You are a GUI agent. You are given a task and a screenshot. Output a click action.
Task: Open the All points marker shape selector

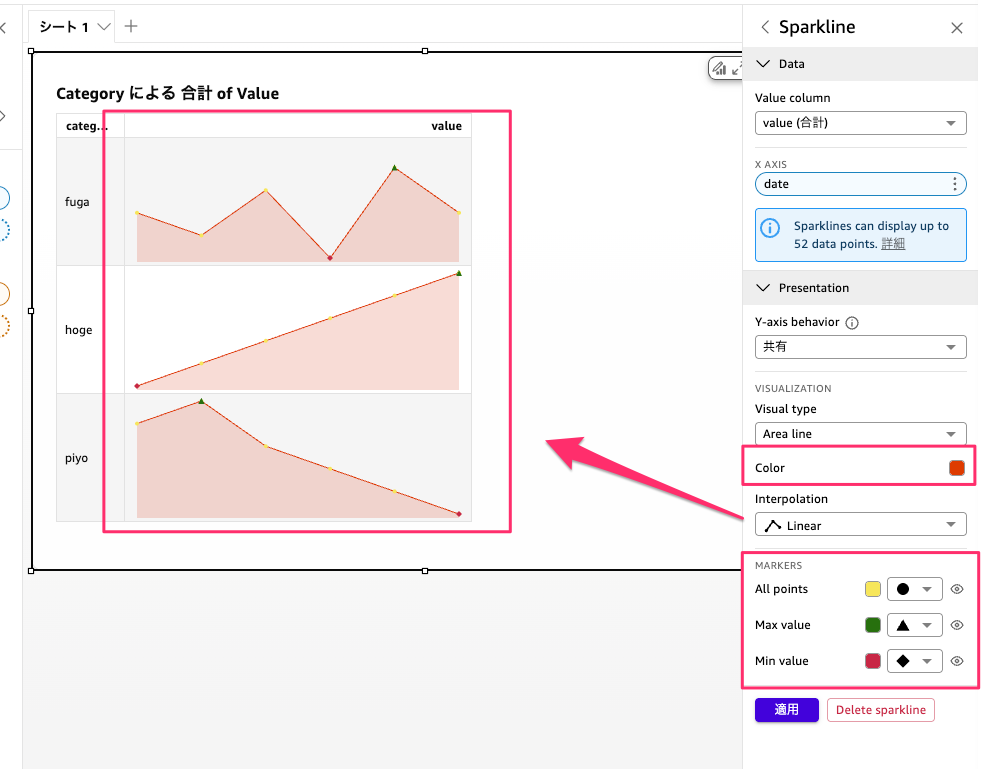point(915,589)
